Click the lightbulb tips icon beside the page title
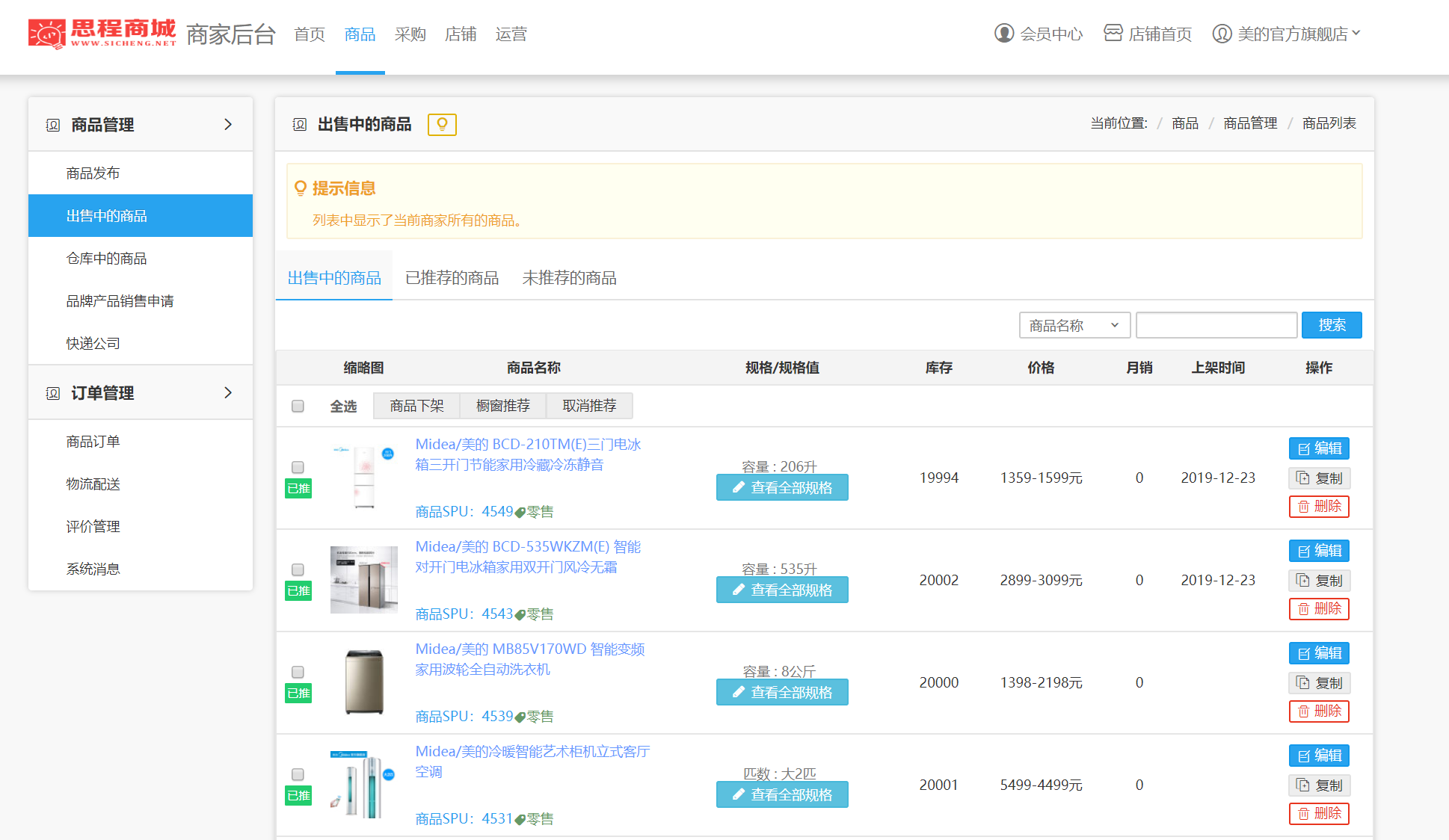Image resolution: width=1449 pixels, height=840 pixels. click(442, 124)
